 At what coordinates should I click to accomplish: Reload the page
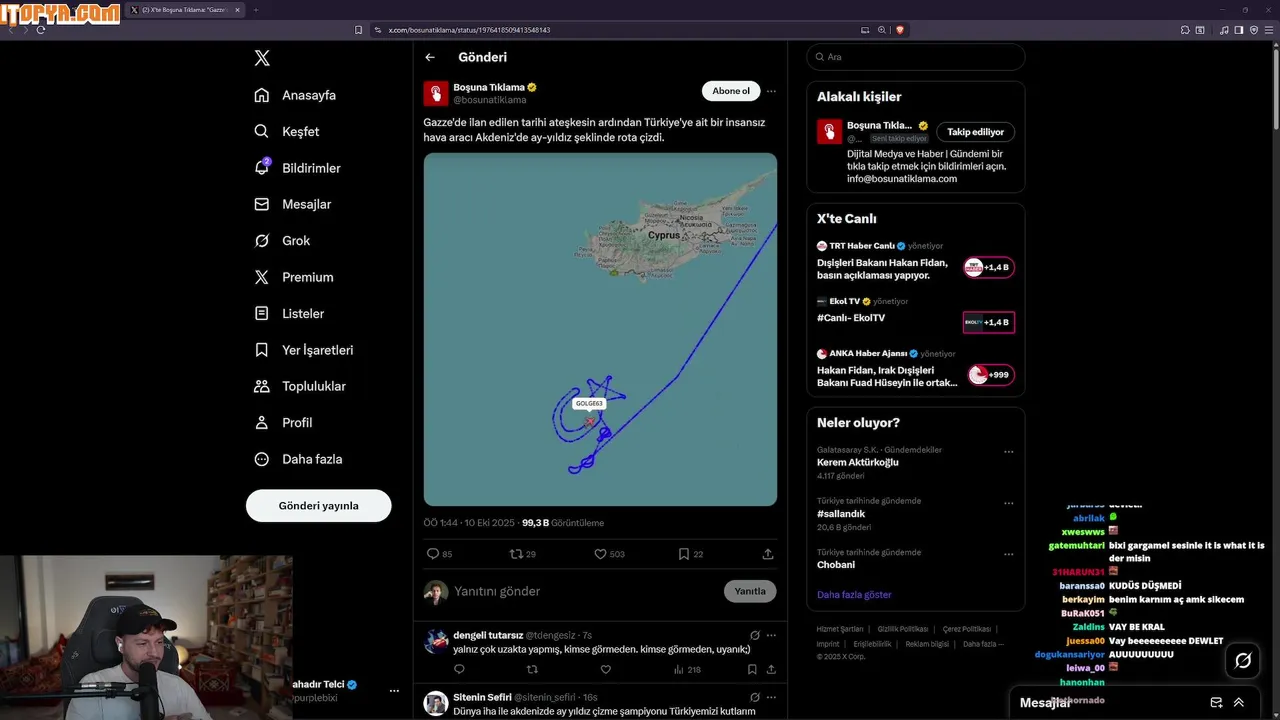point(41,30)
